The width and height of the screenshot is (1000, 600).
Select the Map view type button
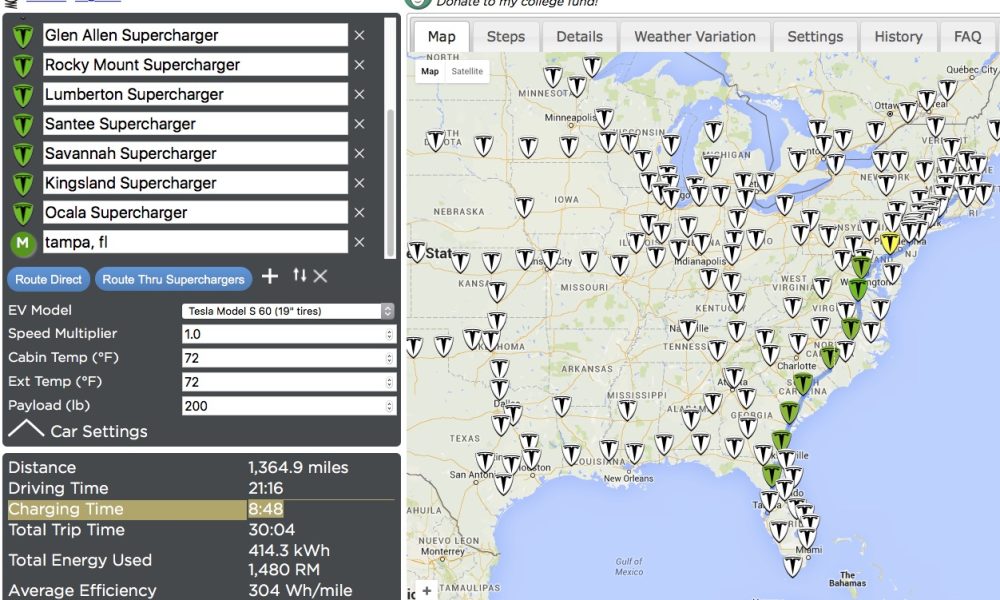(x=430, y=72)
